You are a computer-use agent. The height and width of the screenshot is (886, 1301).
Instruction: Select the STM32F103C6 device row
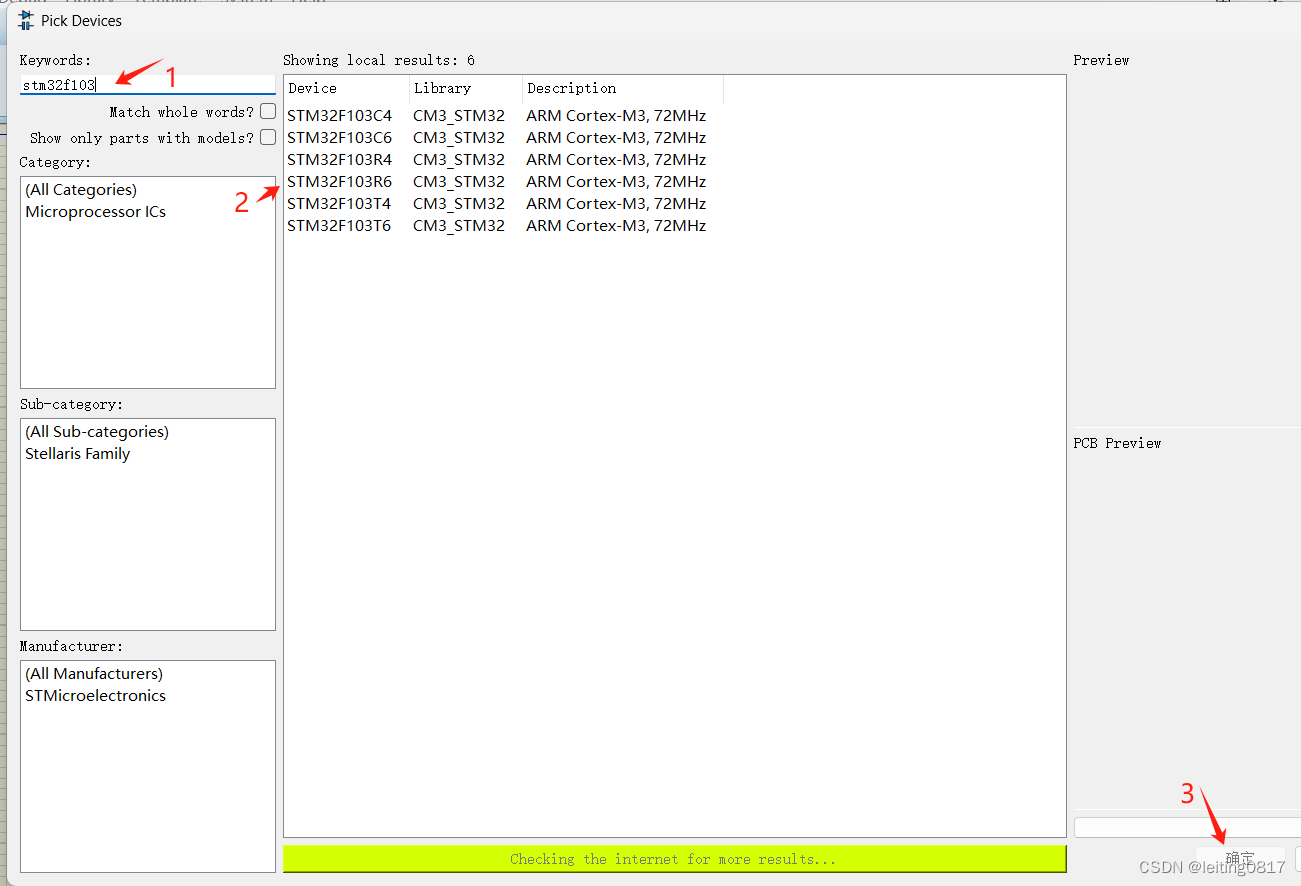(x=339, y=137)
